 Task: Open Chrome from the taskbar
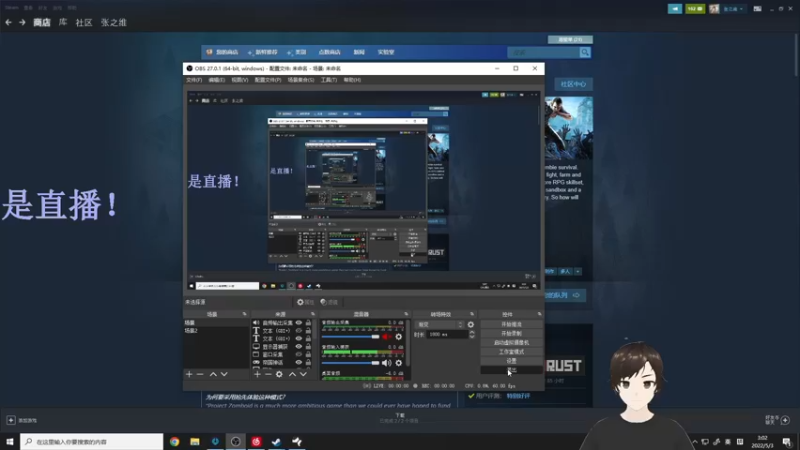point(174,442)
